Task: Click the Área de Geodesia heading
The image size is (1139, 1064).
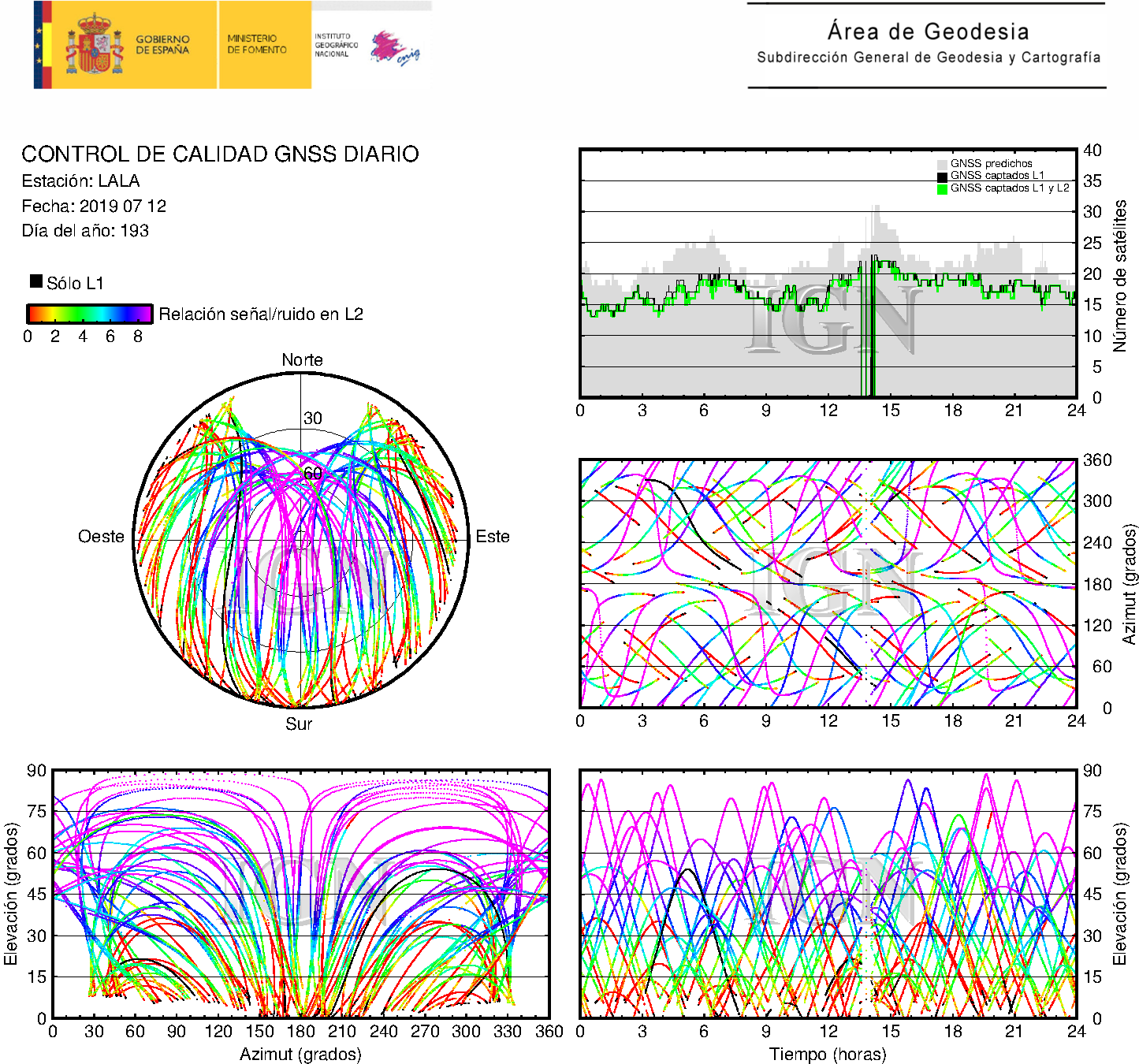Action: (x=928, y=32)
